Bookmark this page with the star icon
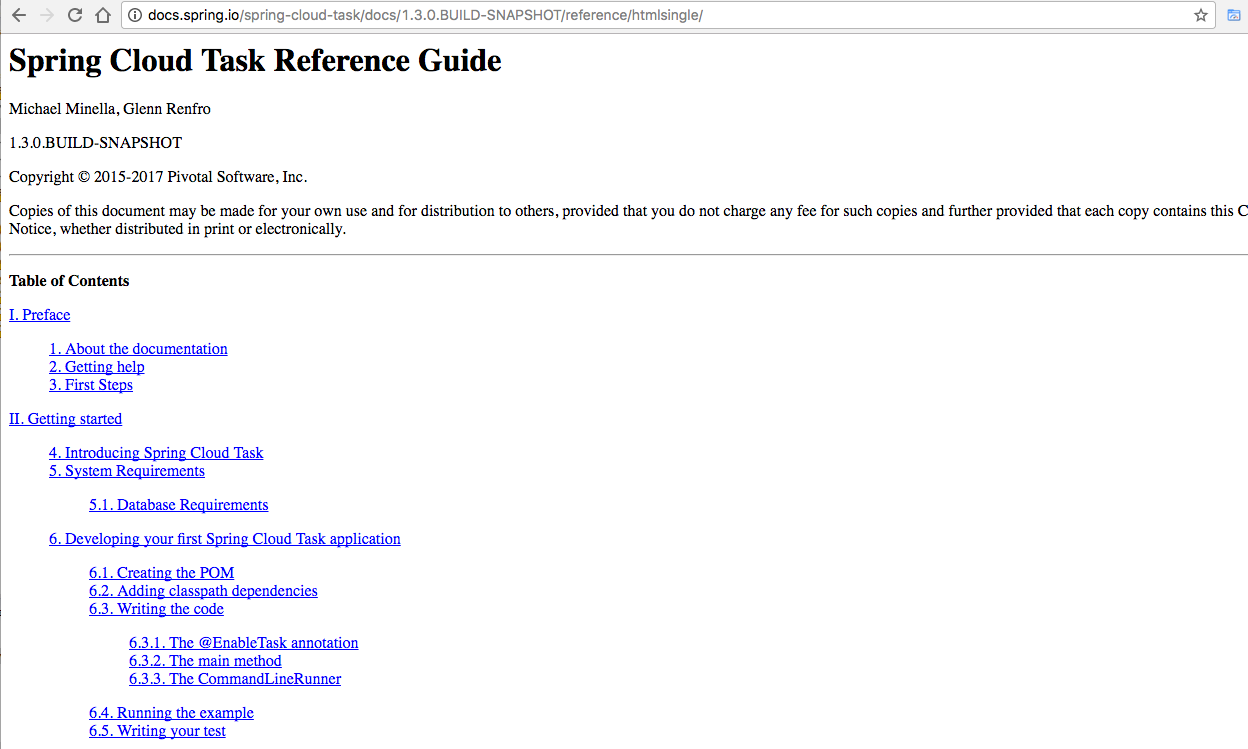The image size is (1248, 749). tap(1201, 15)
